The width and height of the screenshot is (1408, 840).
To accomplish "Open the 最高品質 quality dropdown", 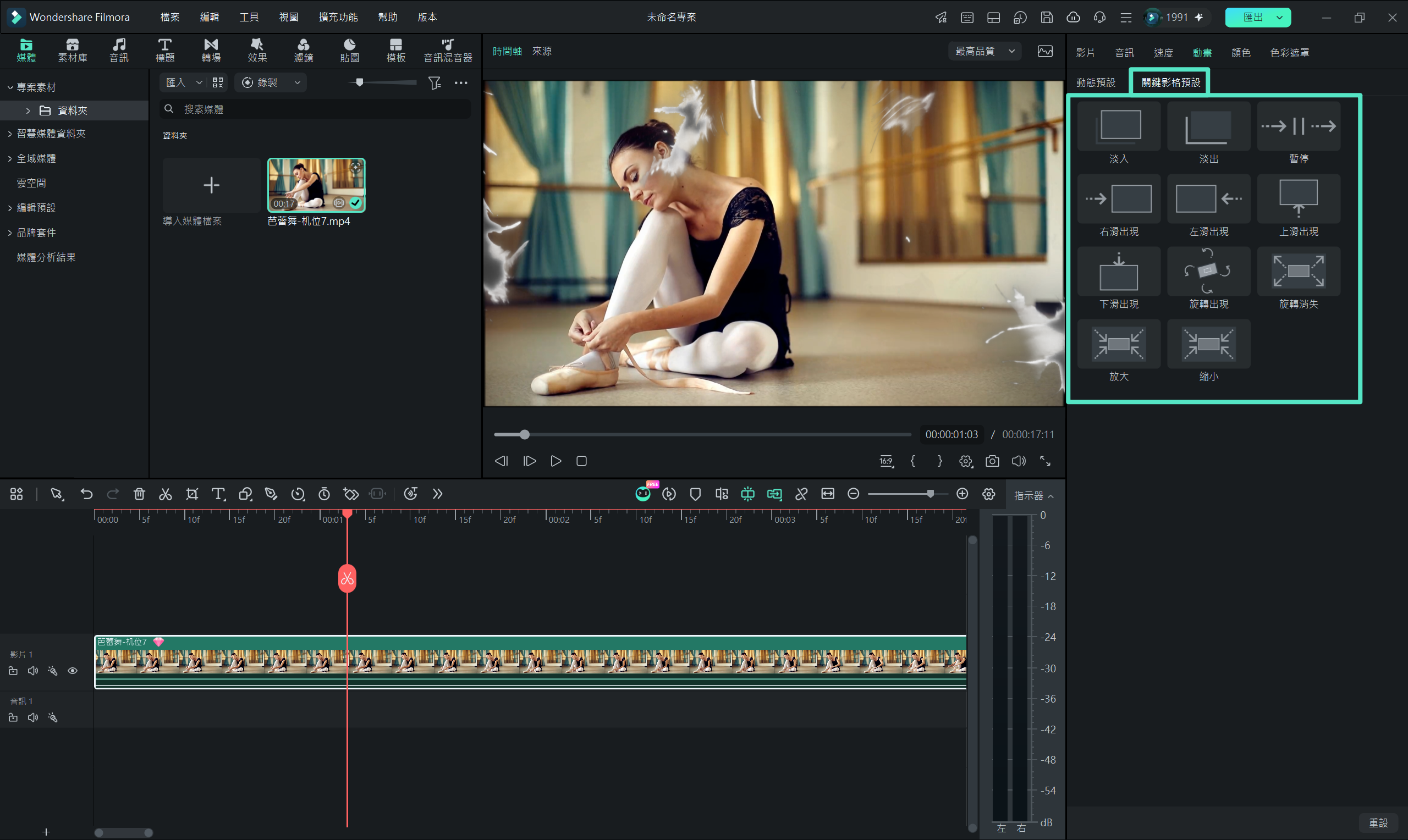I will pos(985,52).
